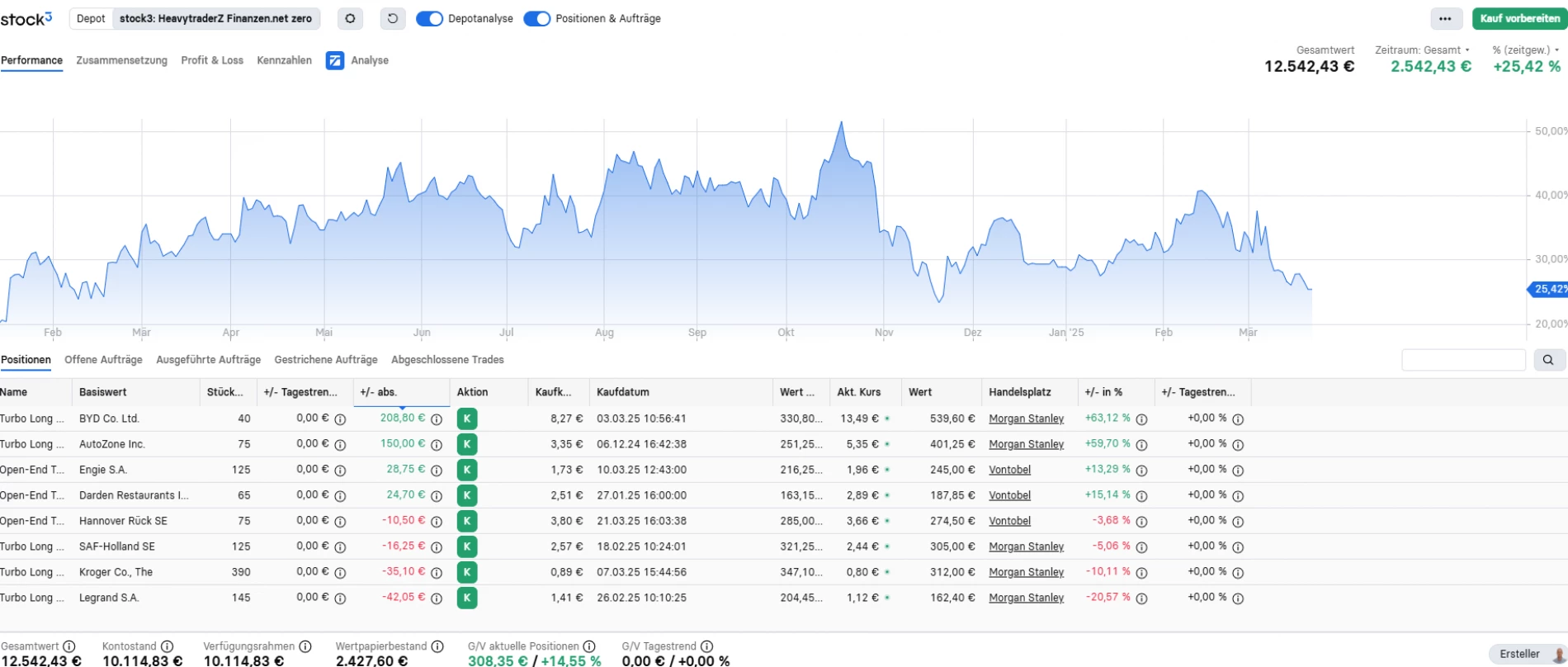
Task: Click the refresh depot icon
Action: click(x=393, y=18)
